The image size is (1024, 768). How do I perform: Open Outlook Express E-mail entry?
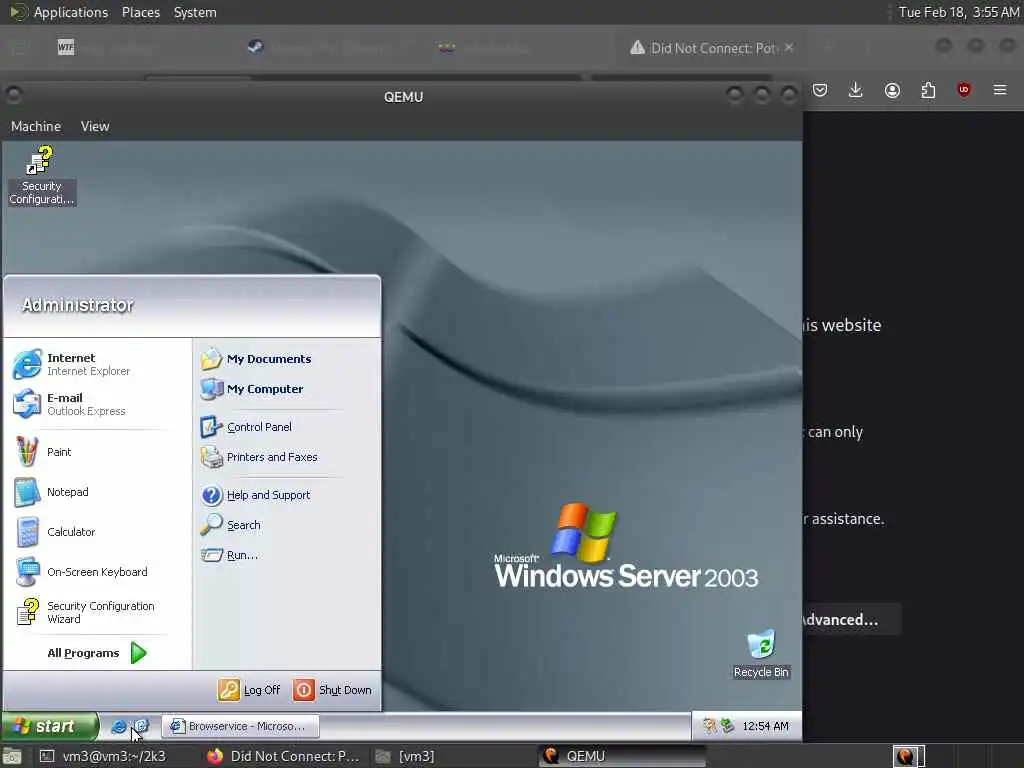click(98, 404)
